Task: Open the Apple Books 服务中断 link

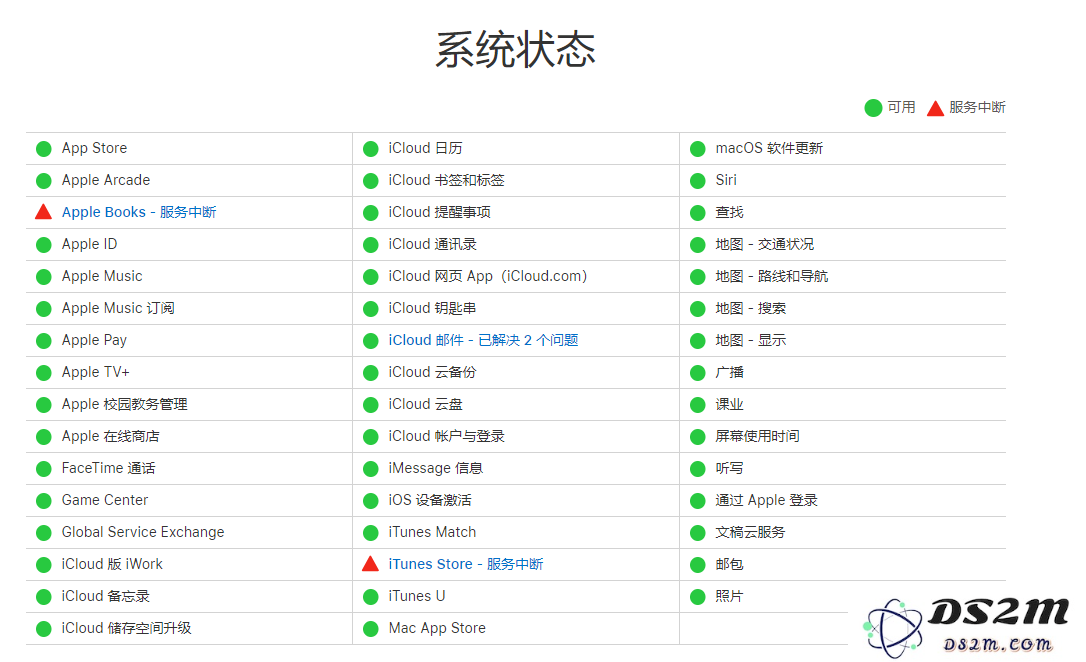Action: click(139, 212)
